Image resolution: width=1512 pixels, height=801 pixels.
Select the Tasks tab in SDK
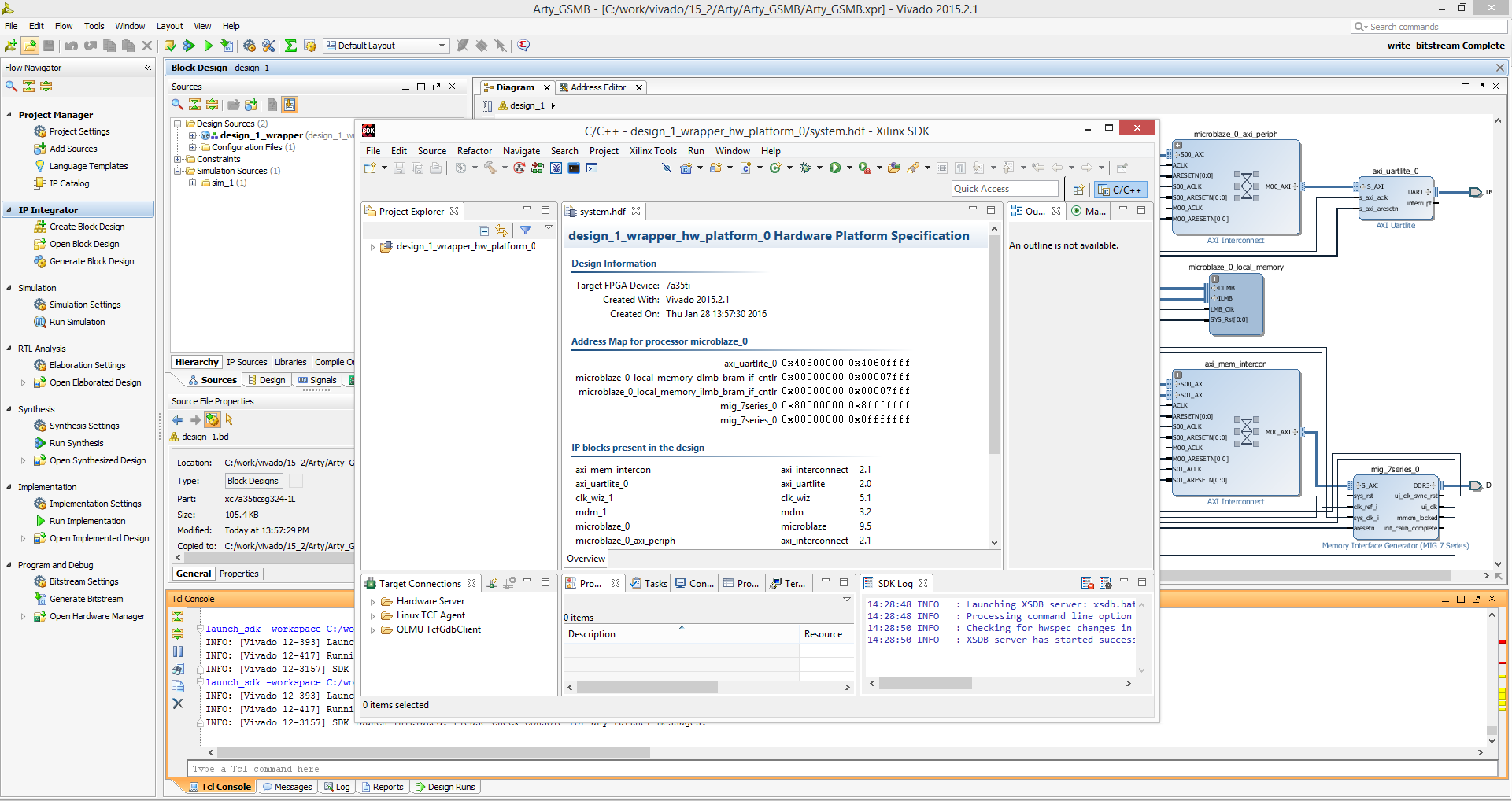pos(649,583)
